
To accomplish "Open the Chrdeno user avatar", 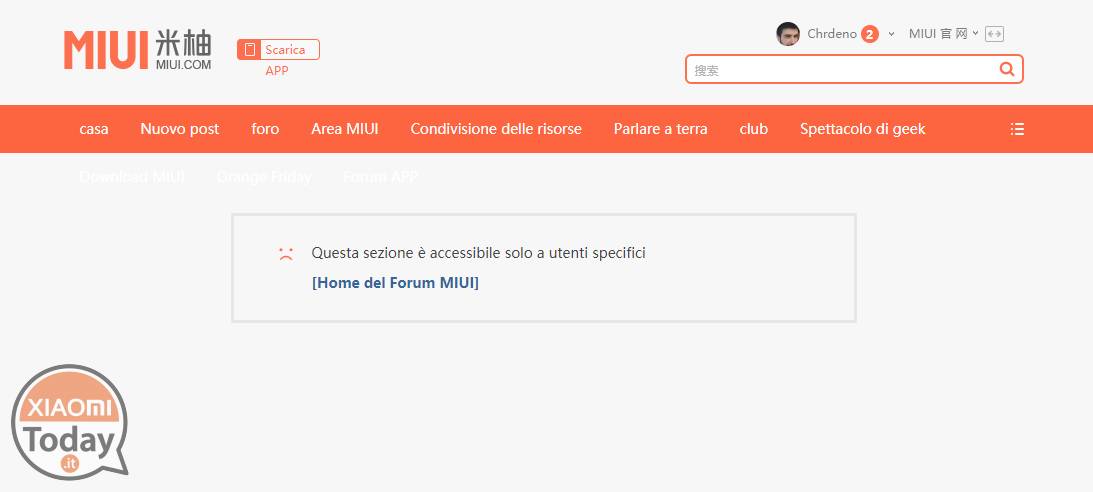I will tap(788, 34).
